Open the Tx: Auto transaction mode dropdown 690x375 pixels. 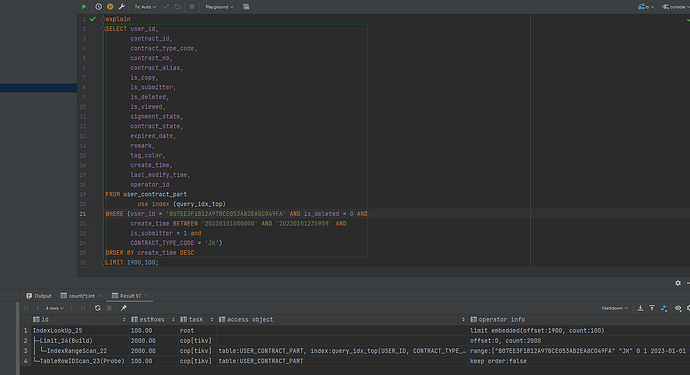tap(145, 7)
